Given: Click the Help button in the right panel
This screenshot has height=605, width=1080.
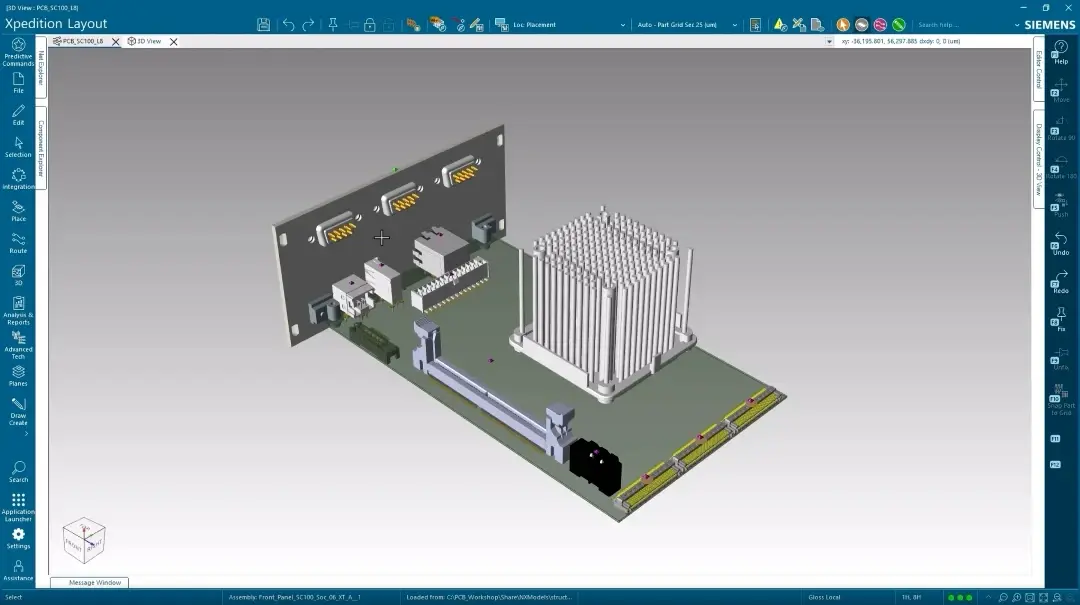Looking at the screenshot, I should [1061, 52].
